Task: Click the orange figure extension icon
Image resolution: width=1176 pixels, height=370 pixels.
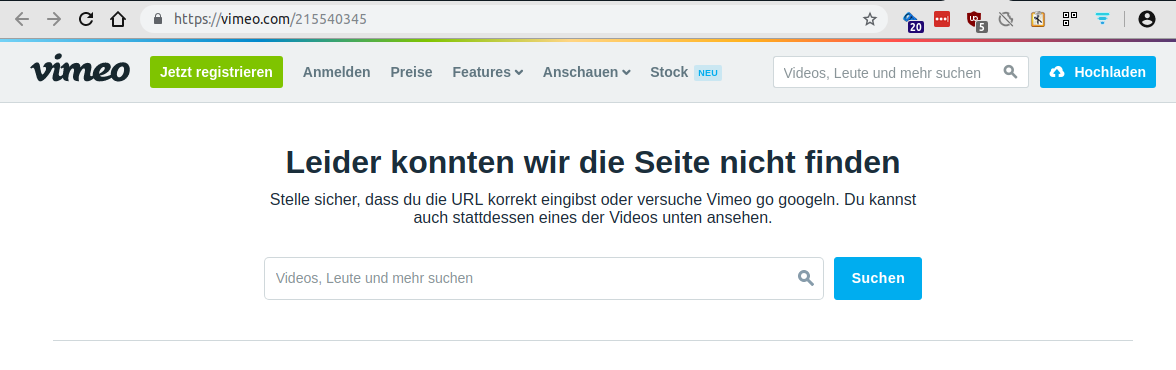Action: click(1038, 20)
